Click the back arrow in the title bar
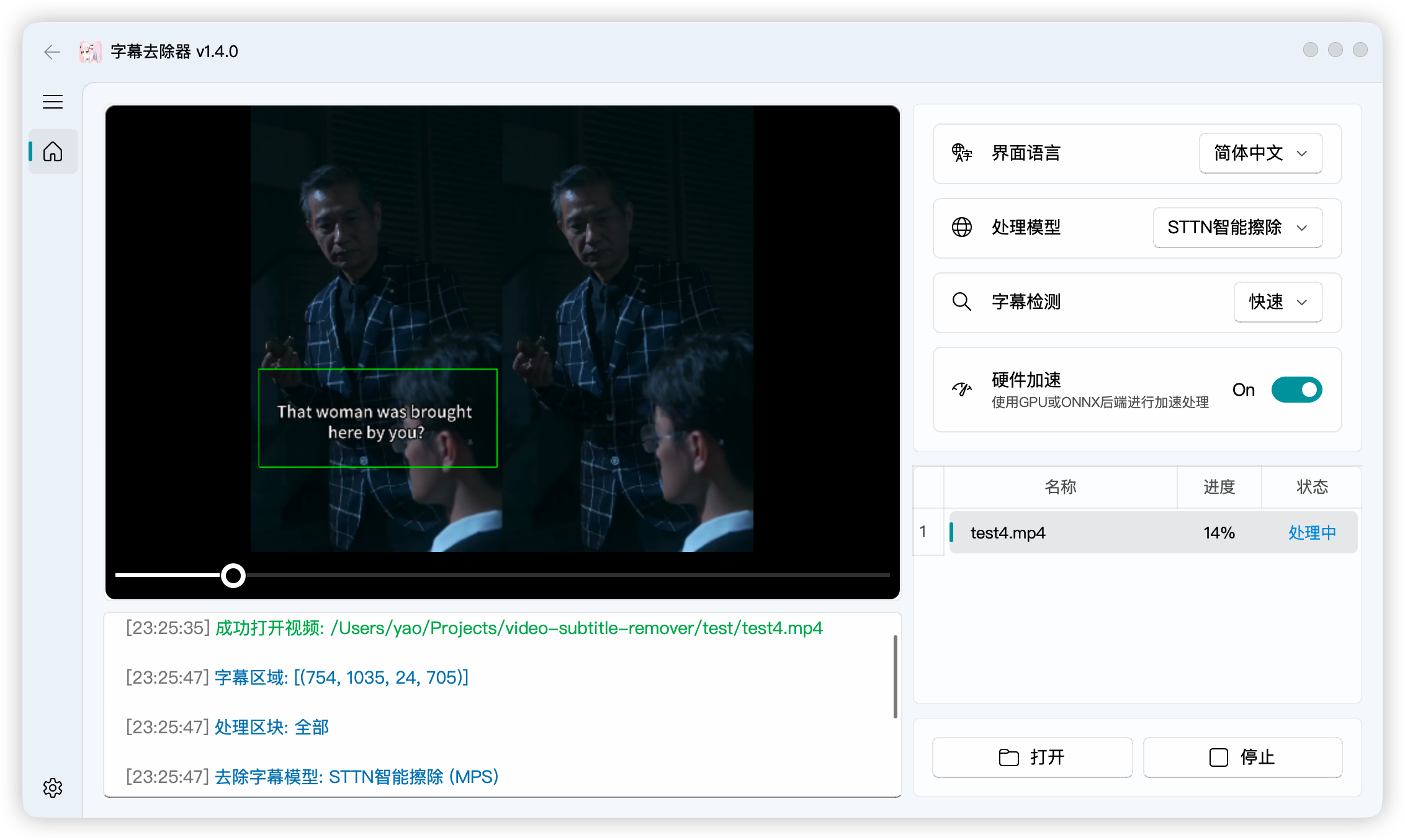Screen dimensions: 1405x840 point(52,52)
